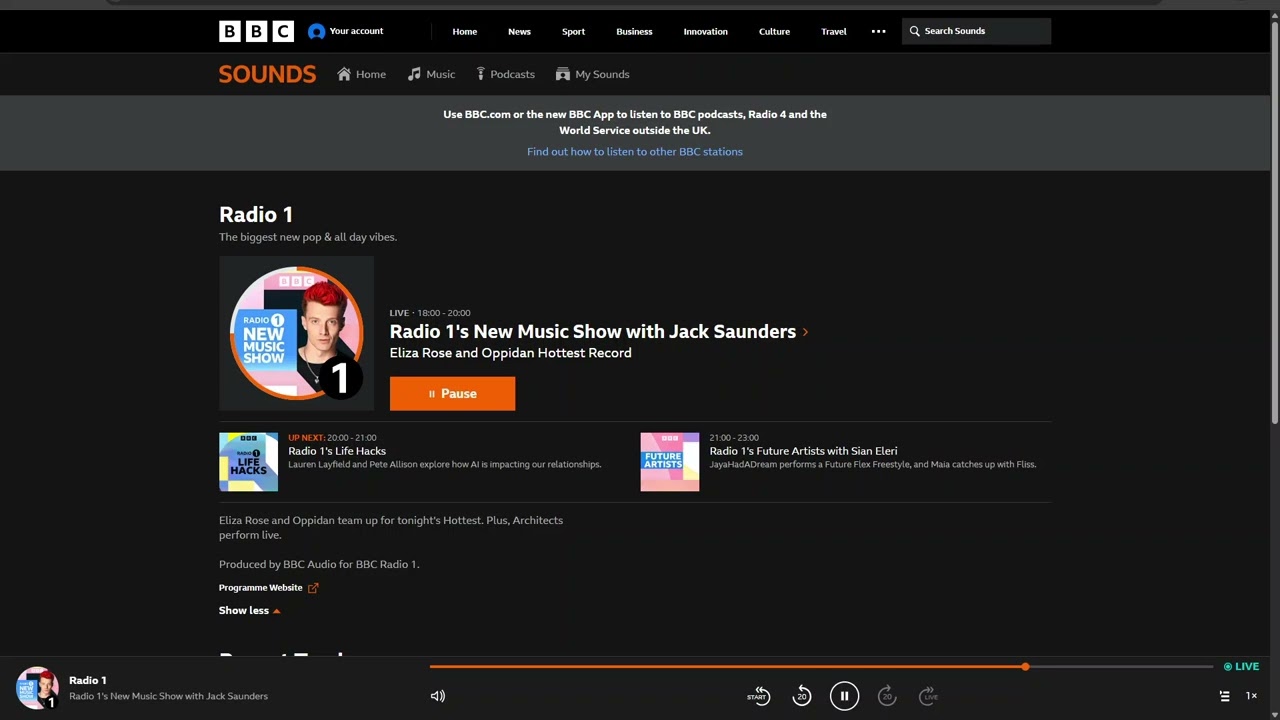Viewport: 1280px width, 720px height.
Task: Click the New Music Show artwork
Action: [x=296, y=333]
